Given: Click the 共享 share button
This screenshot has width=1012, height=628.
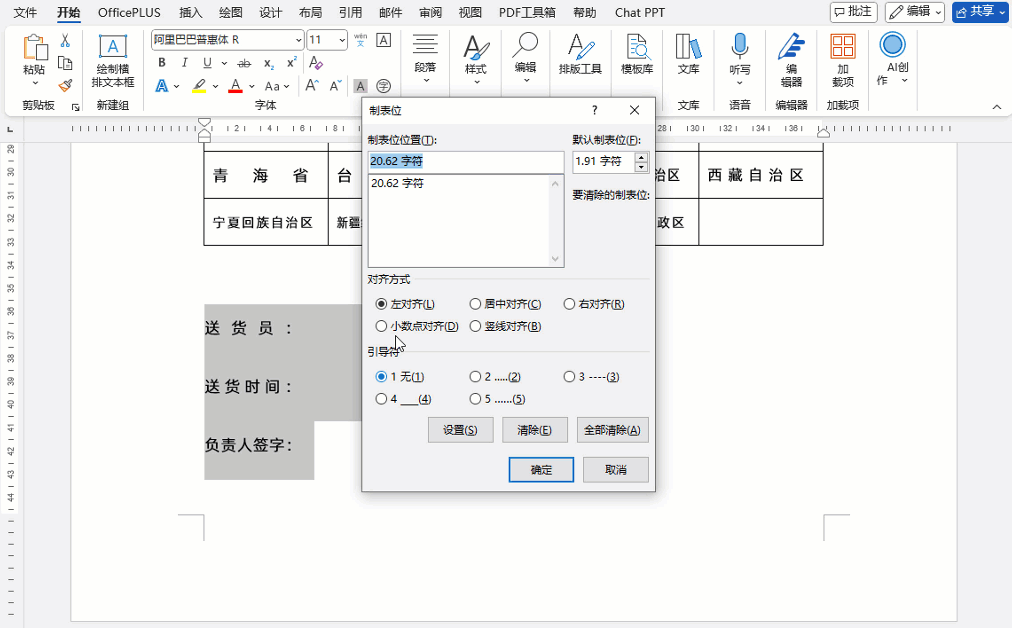Looking at the screenshot, I should [x=979, y=12].
